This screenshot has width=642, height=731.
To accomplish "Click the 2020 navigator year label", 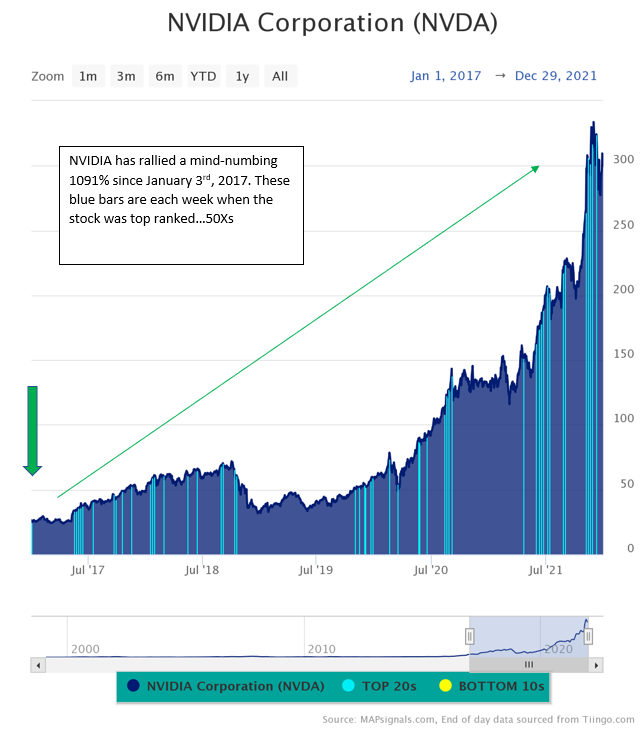I will [559, 649].
